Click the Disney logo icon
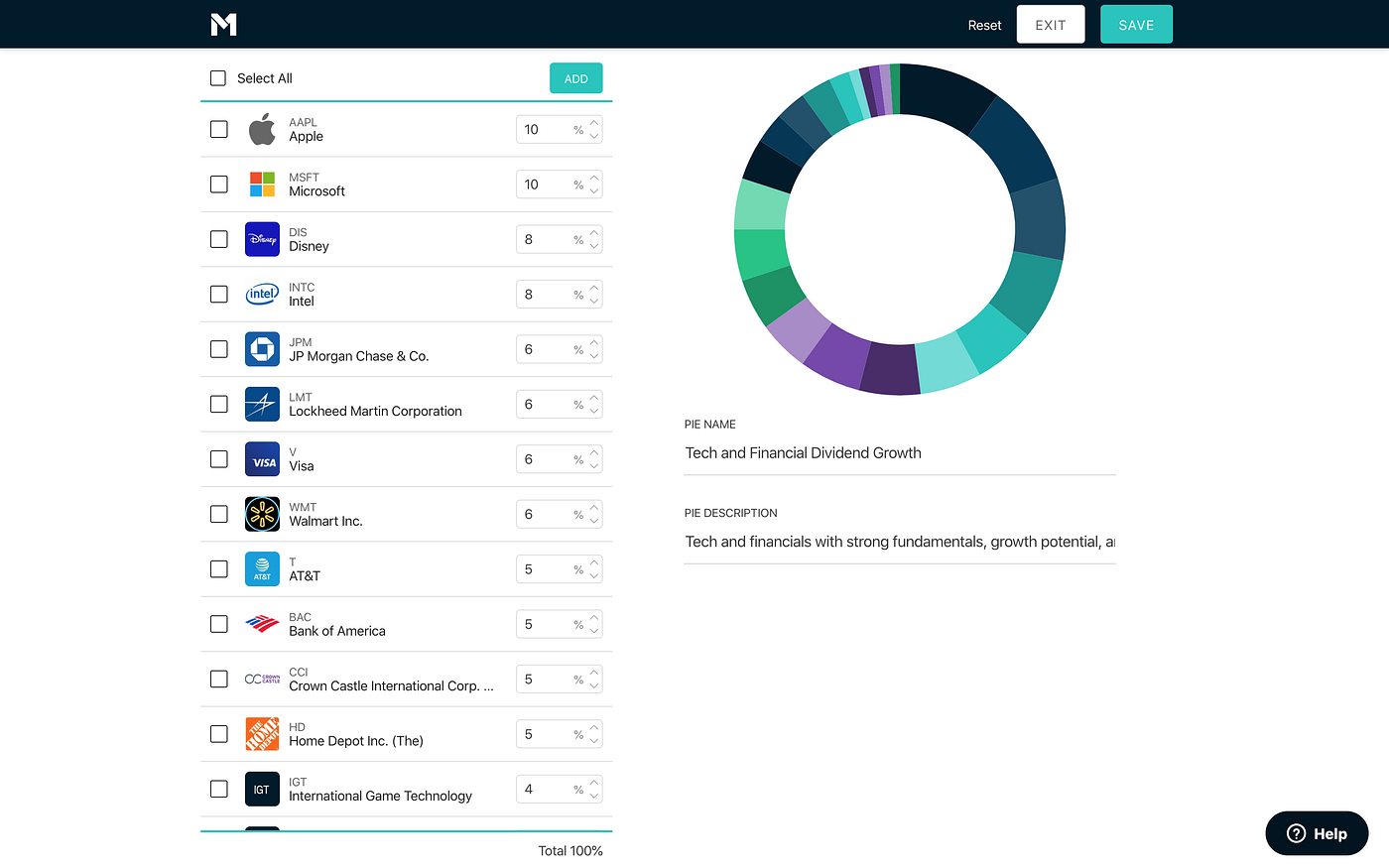 [x=262, y=239]
